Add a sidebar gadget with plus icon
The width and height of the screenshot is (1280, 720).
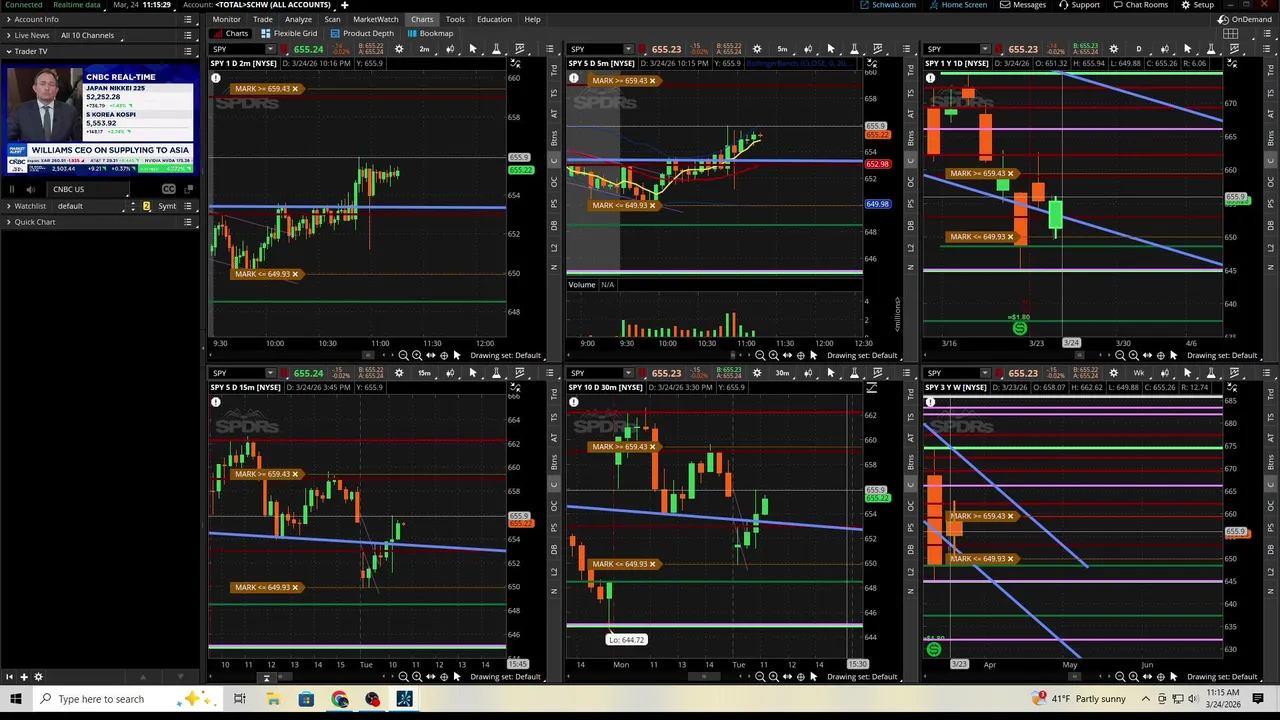tap(24, 677)
